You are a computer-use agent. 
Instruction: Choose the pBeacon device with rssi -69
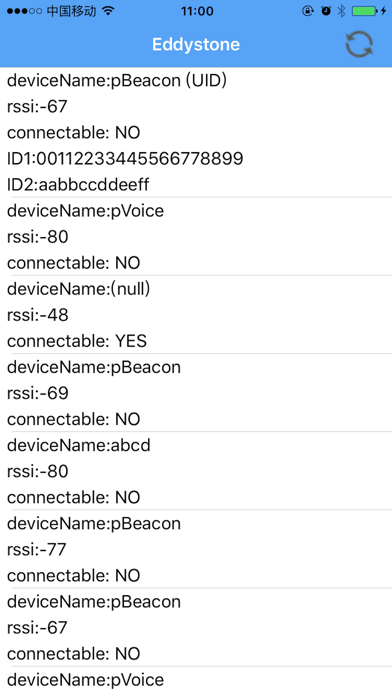pyautogui.click(x=196, y=393)
